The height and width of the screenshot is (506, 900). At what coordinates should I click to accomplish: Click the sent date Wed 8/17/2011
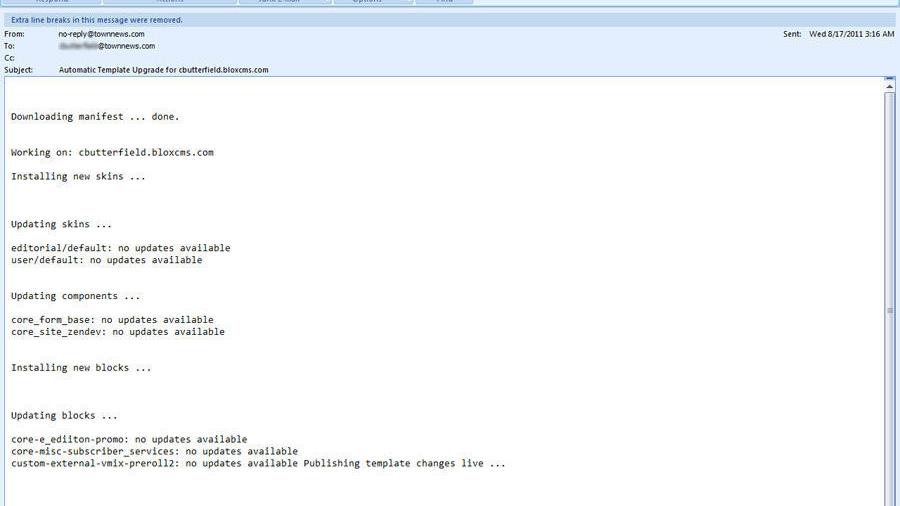tap(851, 34)
